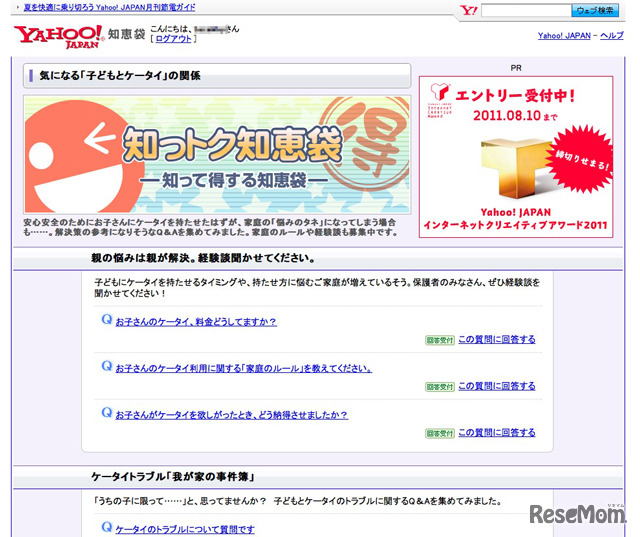Click the small red Y! icon beside search
The height and width of the screenshot is (537, 640).
click(x=469, y=10)
